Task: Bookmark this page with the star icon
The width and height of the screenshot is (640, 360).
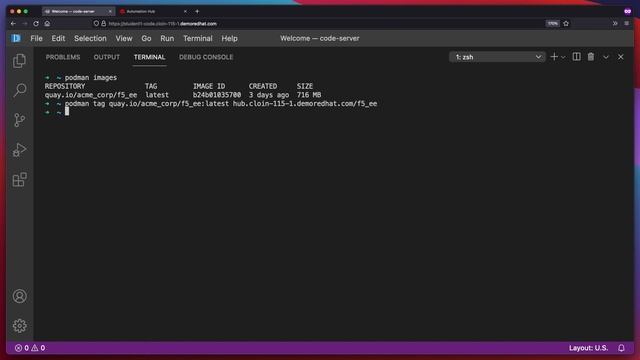Action: click(x=566, y=24)
